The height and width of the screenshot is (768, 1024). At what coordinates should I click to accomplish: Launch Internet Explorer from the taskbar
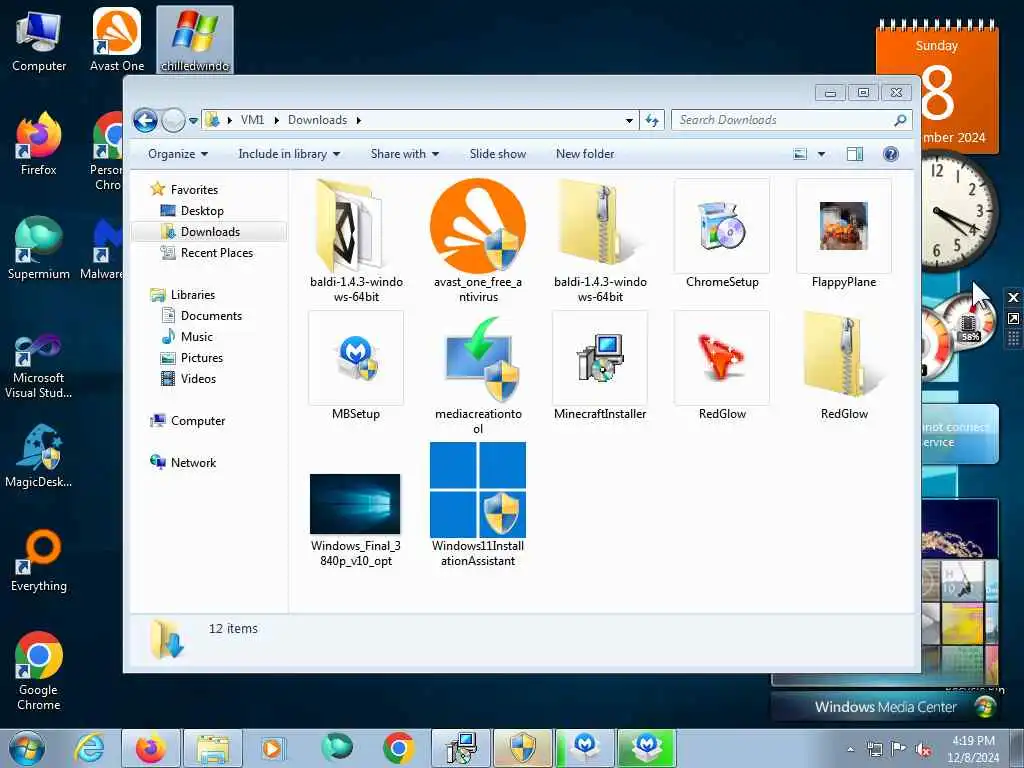89,748
